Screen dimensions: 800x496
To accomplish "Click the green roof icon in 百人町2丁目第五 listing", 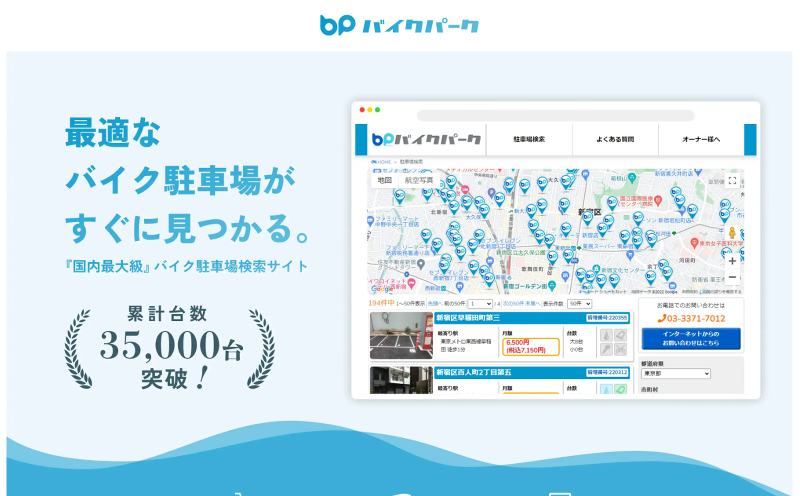I will click(620, 389).
